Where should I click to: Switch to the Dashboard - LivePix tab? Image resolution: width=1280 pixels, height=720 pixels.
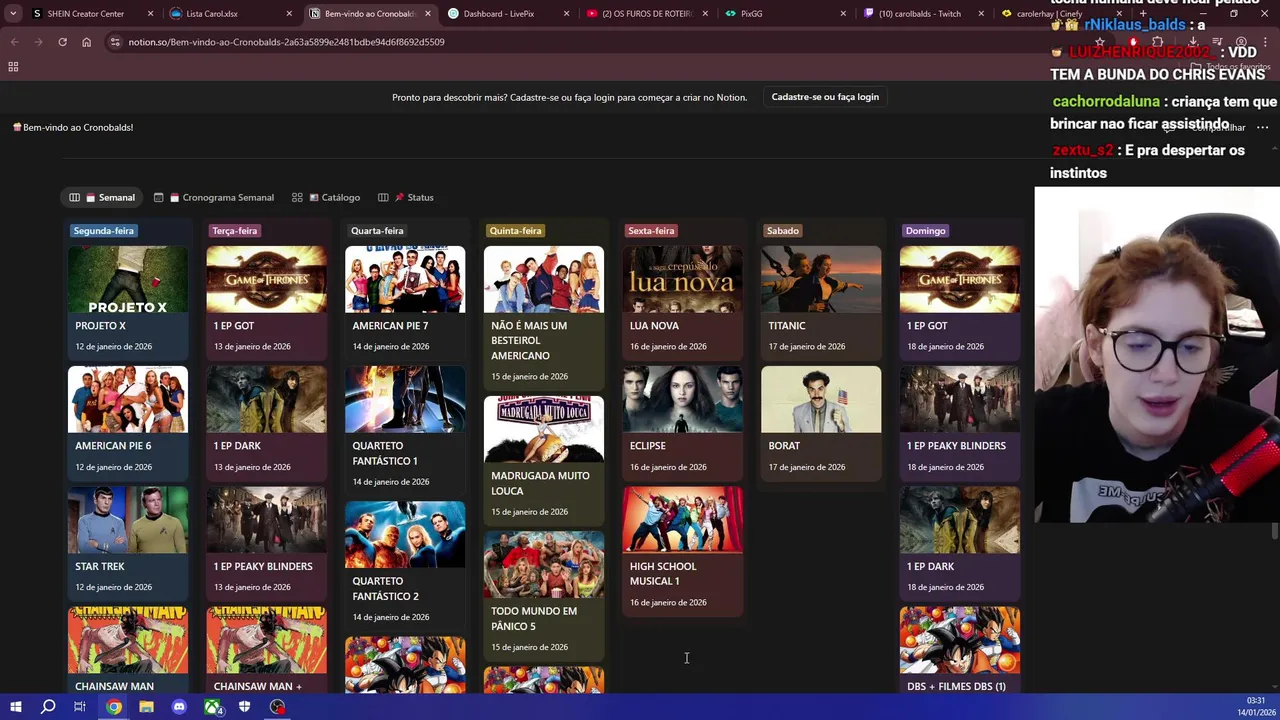pyautogui.click(x=508, y=14)
